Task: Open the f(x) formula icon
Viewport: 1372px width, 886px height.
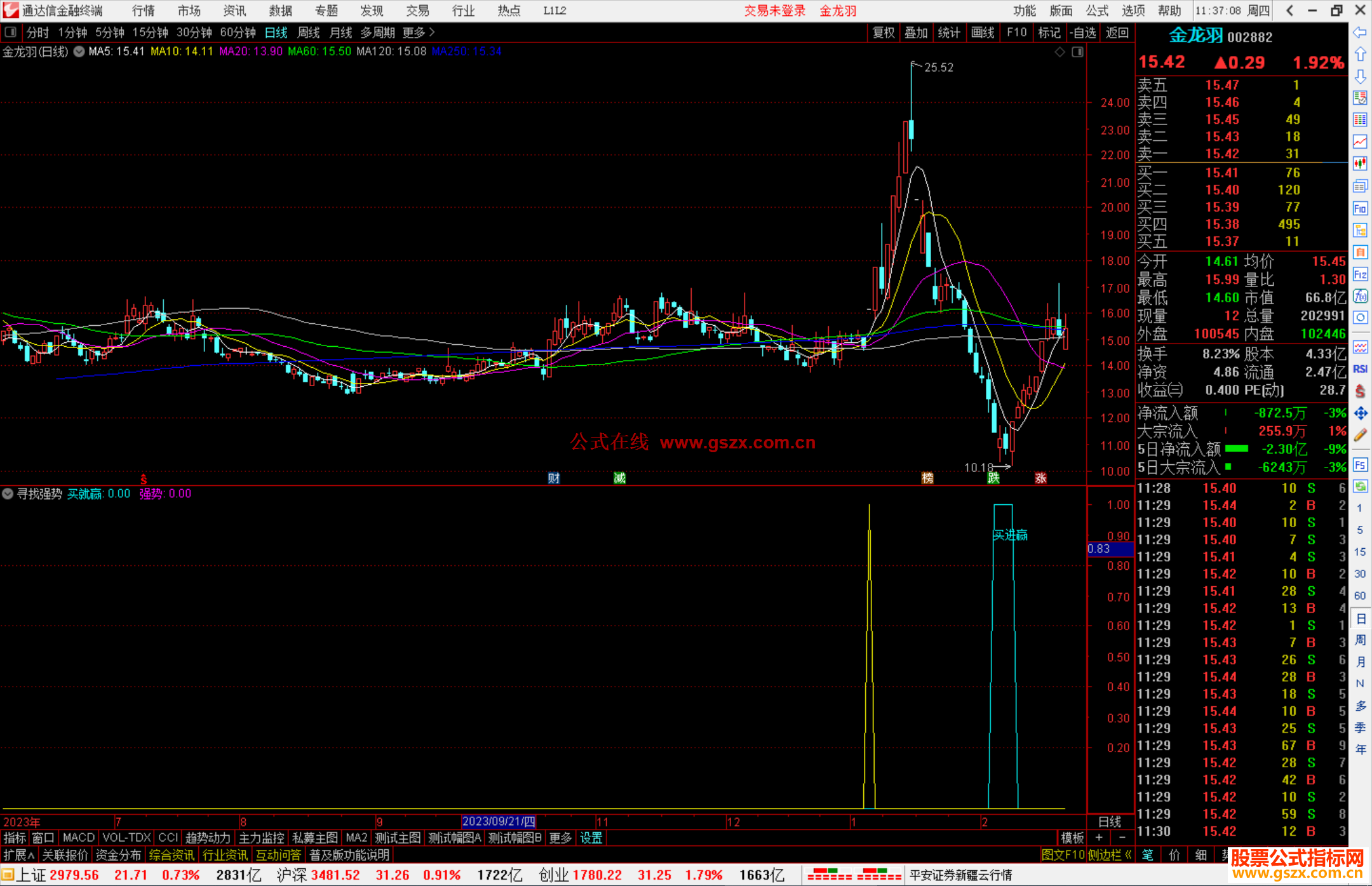Action: pyautogui.click(x=1360, y=296)
